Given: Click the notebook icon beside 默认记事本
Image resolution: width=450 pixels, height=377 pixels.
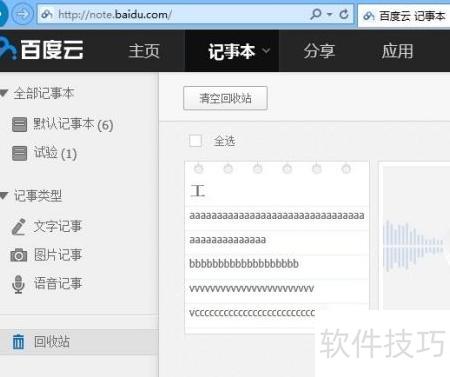Looking at the screenshot, I should [19, 125].
